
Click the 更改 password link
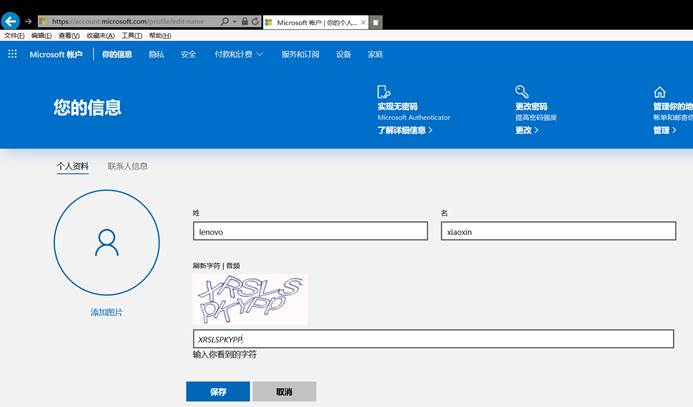[x=527, y=130]
